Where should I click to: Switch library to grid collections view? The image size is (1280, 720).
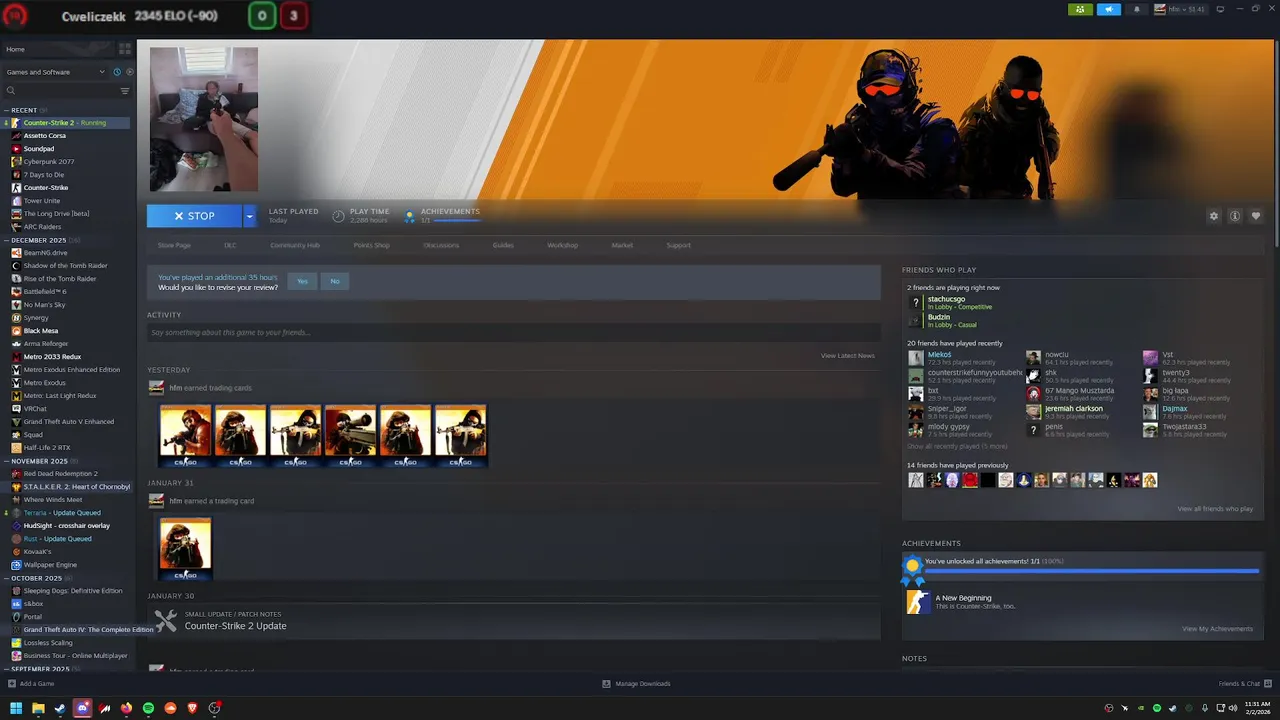tap(124, 49)
